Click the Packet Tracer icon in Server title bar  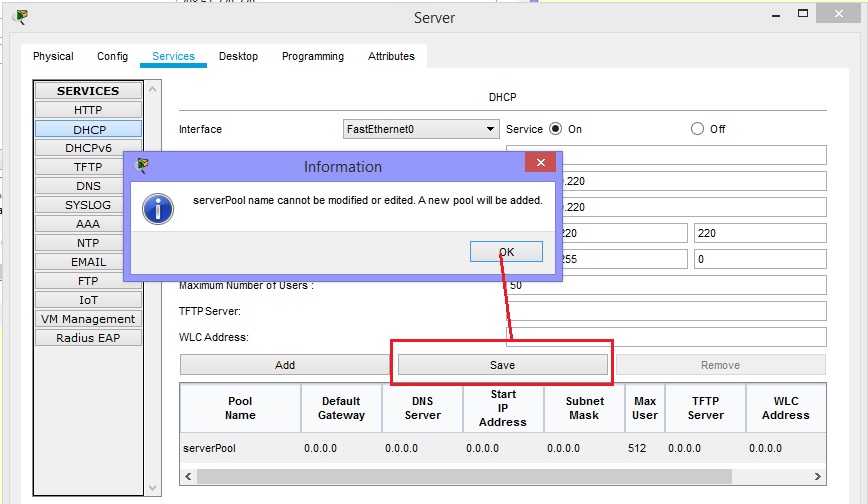click(x=21, y=17)
